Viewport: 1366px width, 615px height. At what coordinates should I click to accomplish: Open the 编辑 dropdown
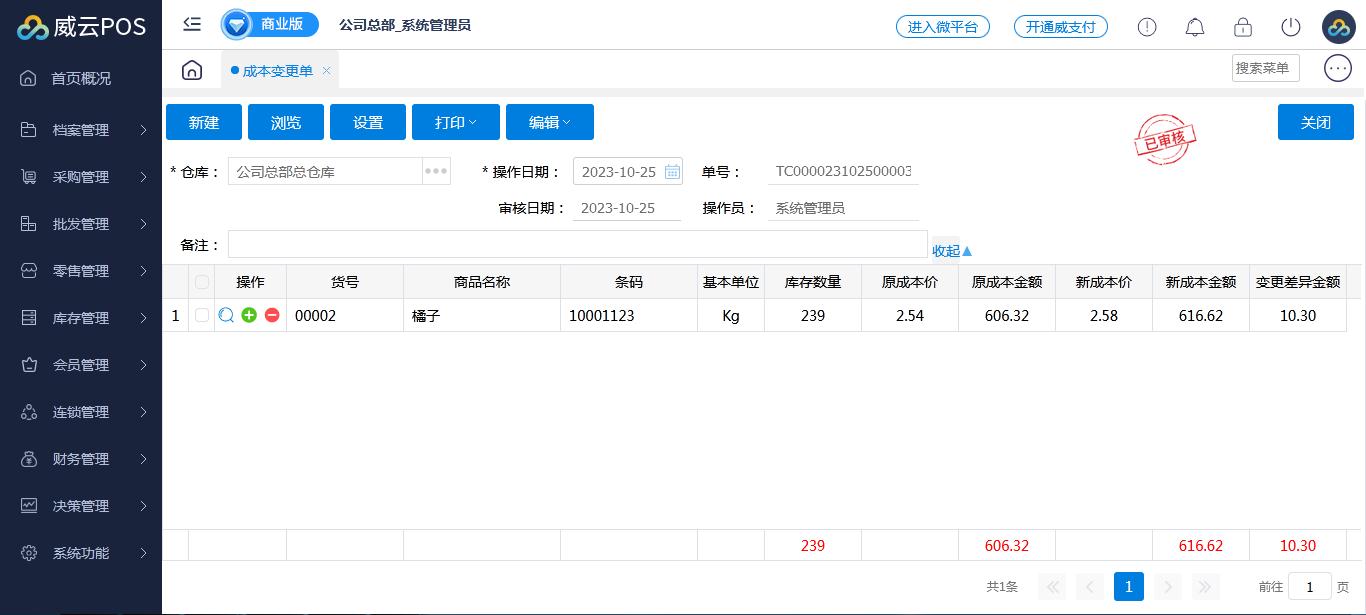pos(549,122)
